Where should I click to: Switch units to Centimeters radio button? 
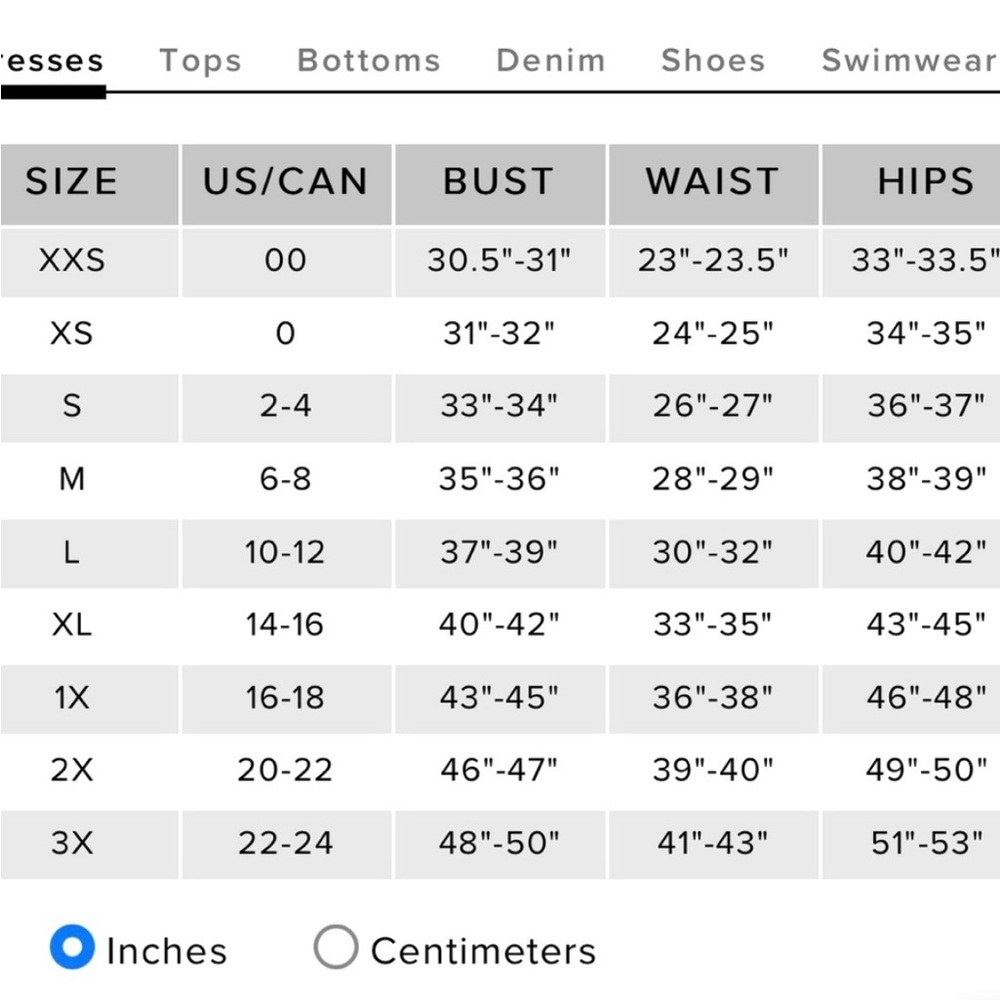click(335, 948)
